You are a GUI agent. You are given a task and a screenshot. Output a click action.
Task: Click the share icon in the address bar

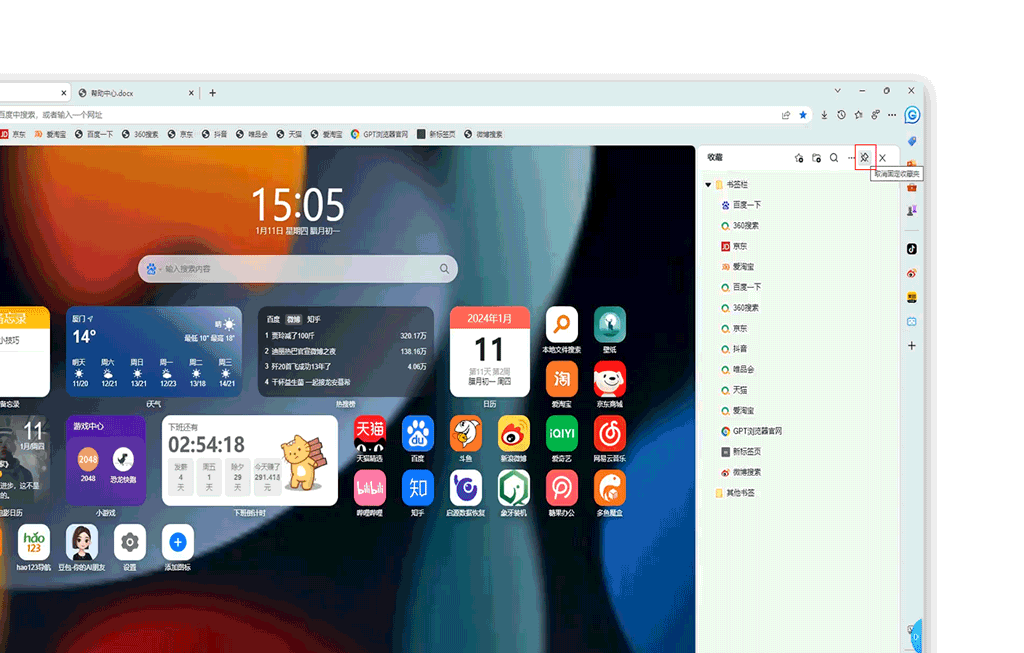tap(786, 115)
